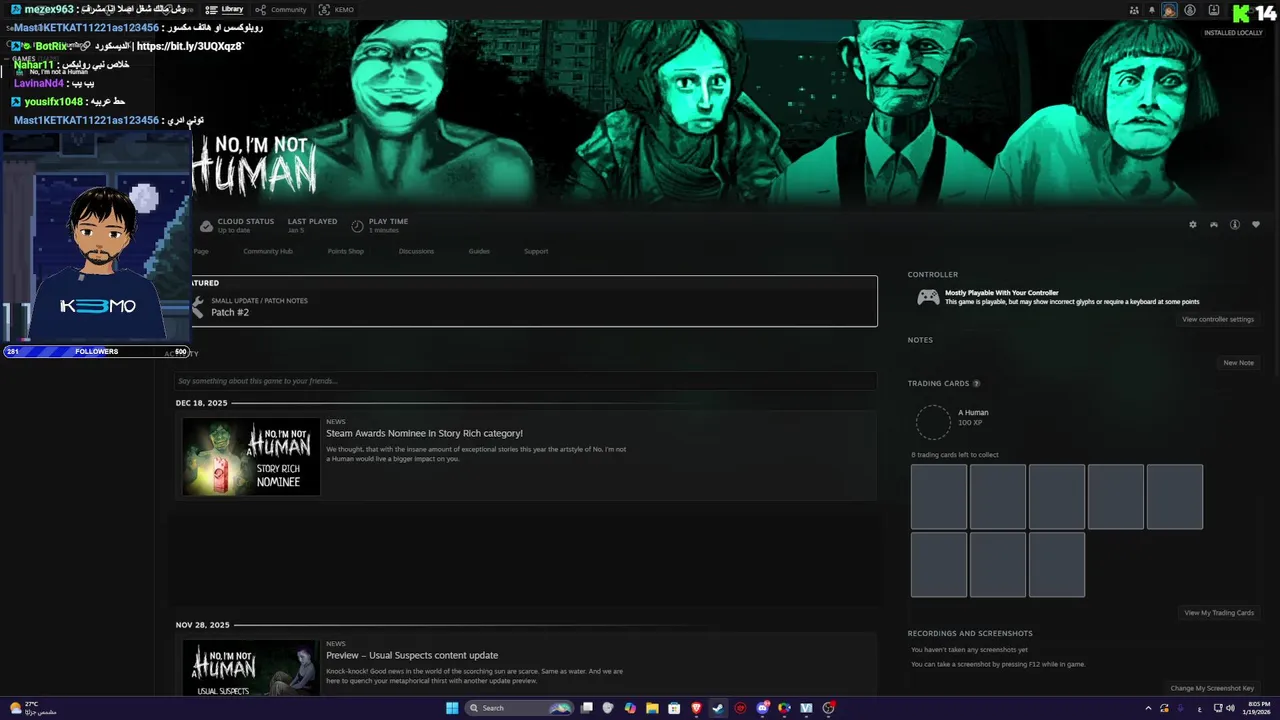This screenshot has width=1280, height=720.
Task: Open the controller layout icon beside the gear
Action: tap(1214, 225)
